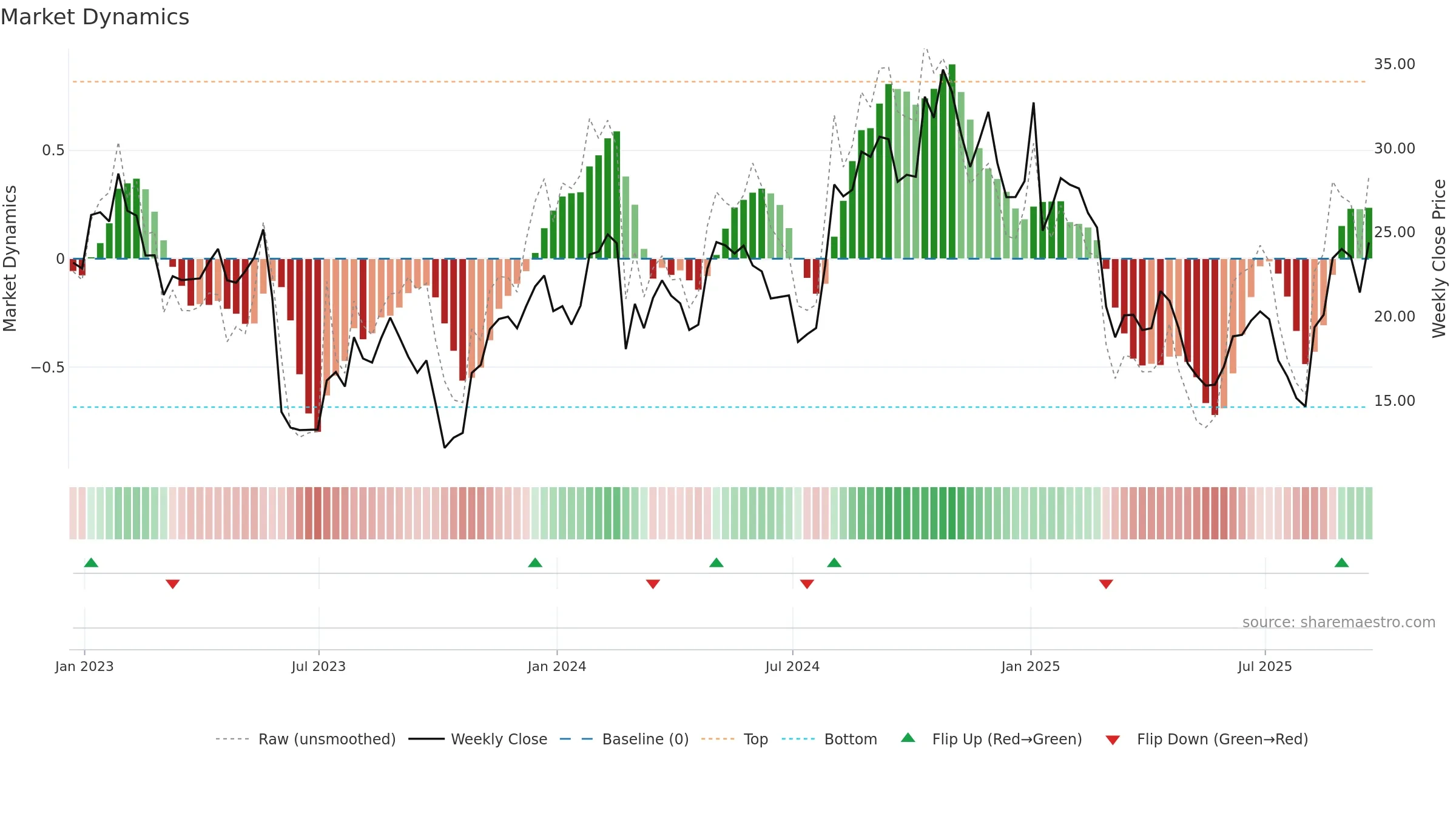Click the flip-up marker just after Jul 2024
This screenshot has width=1456, height=819.
point(834,562)
